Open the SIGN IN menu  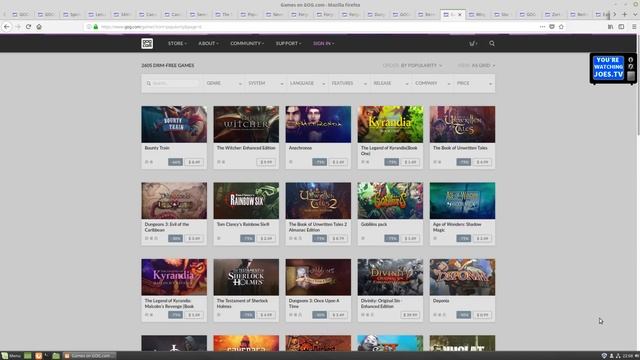point(323,43)
